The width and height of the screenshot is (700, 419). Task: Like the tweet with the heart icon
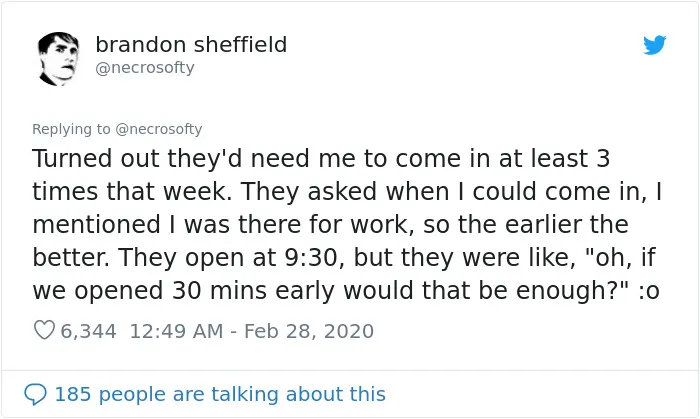[44, 330]
